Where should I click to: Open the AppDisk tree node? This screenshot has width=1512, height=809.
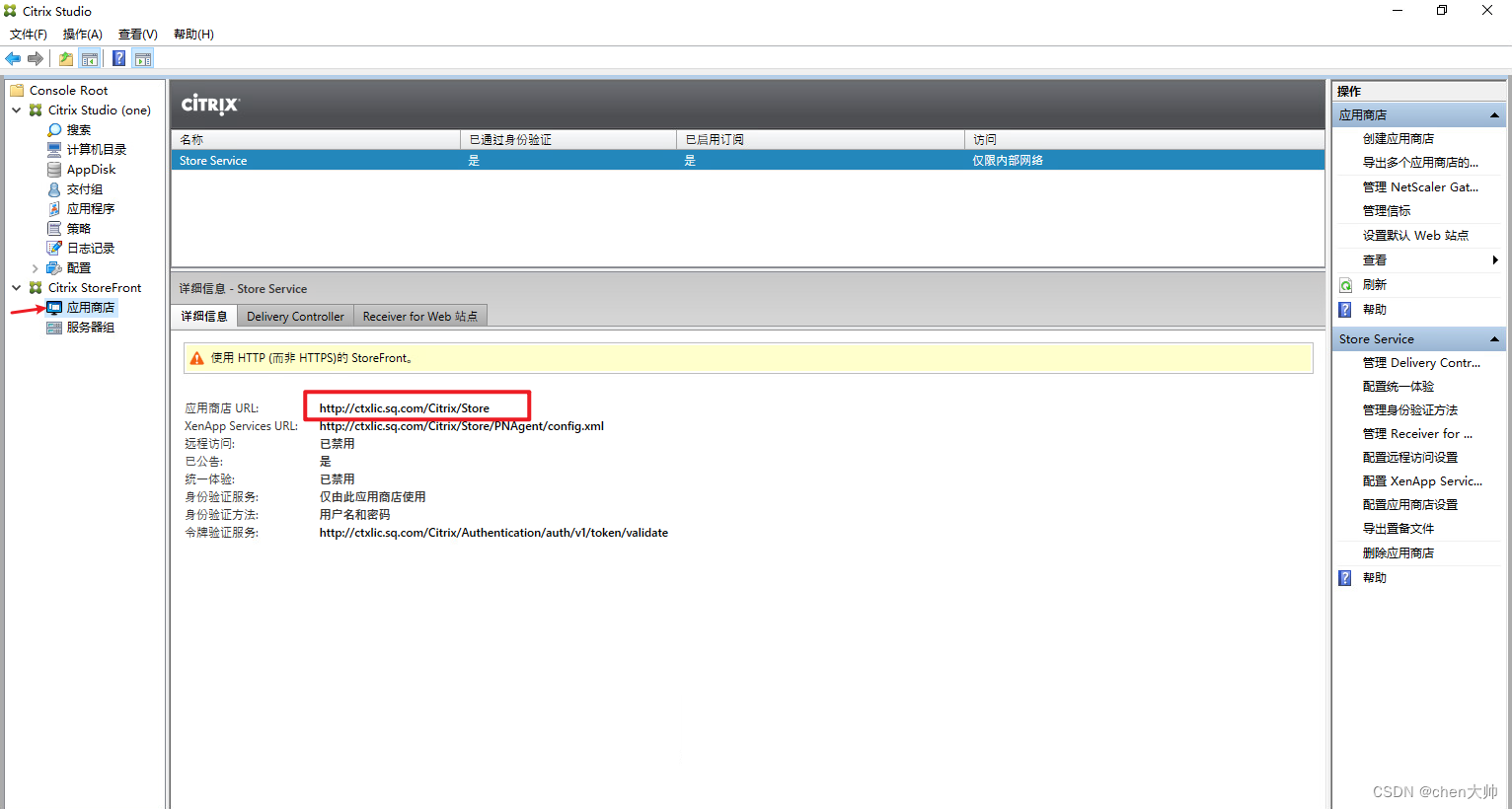pyautogui.click(x=91, y=170)
